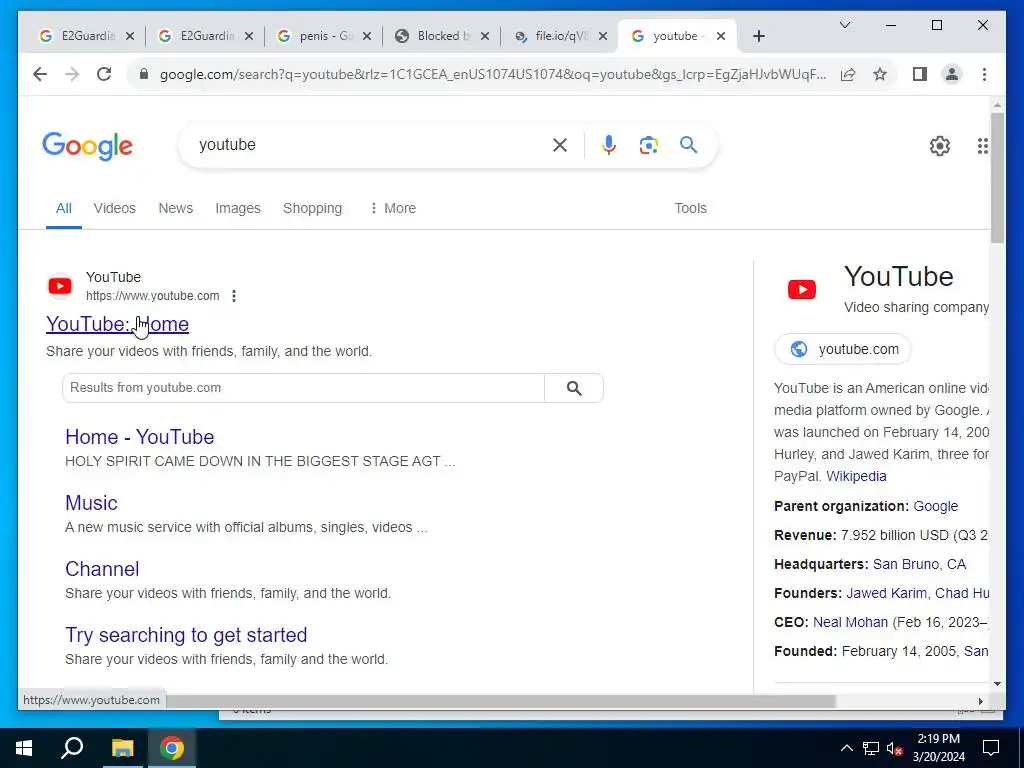The width and height of the screenshot is (1024, 768).
Task: Open Google search settings gear
Action: click(940, 146)
